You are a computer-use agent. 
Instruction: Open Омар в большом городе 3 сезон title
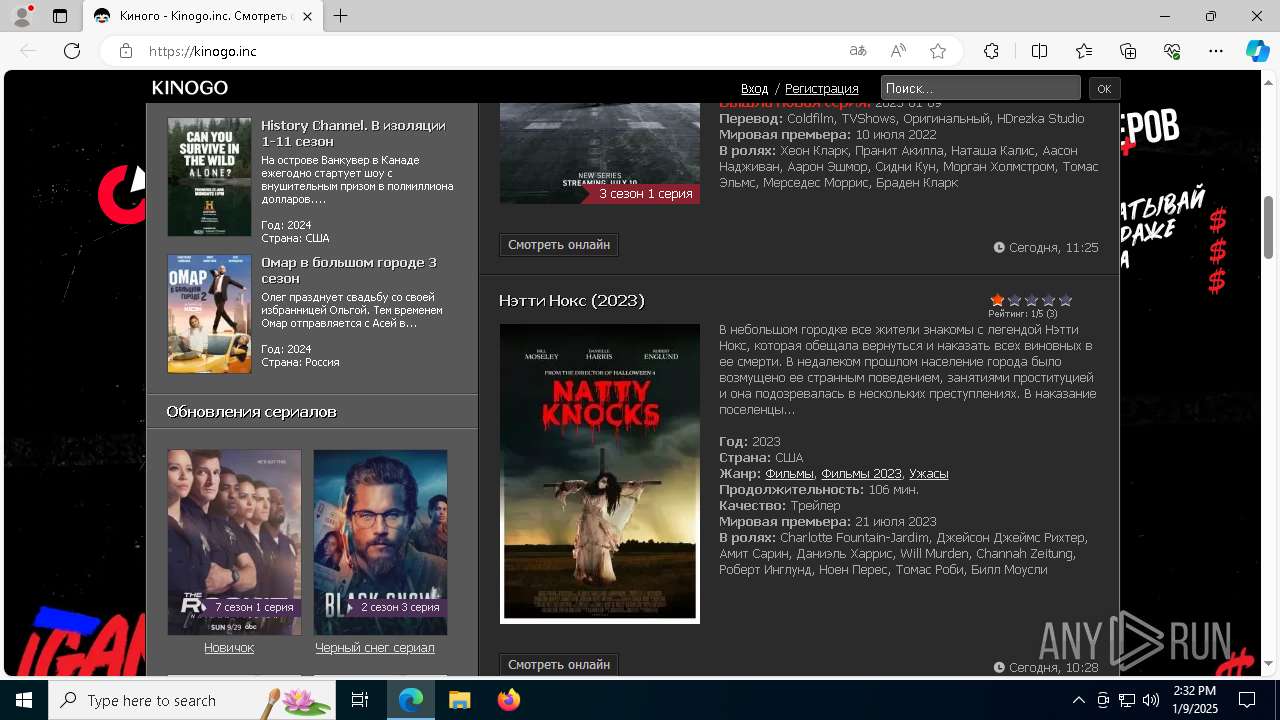click(x=349, y=270)
